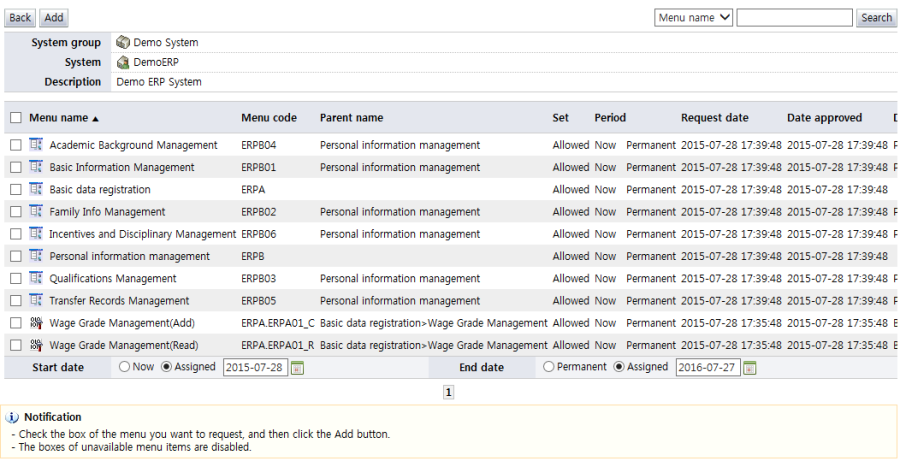Tick the select-all checkbox in table header
Screen dimensions: 900x461
(15, 118)
